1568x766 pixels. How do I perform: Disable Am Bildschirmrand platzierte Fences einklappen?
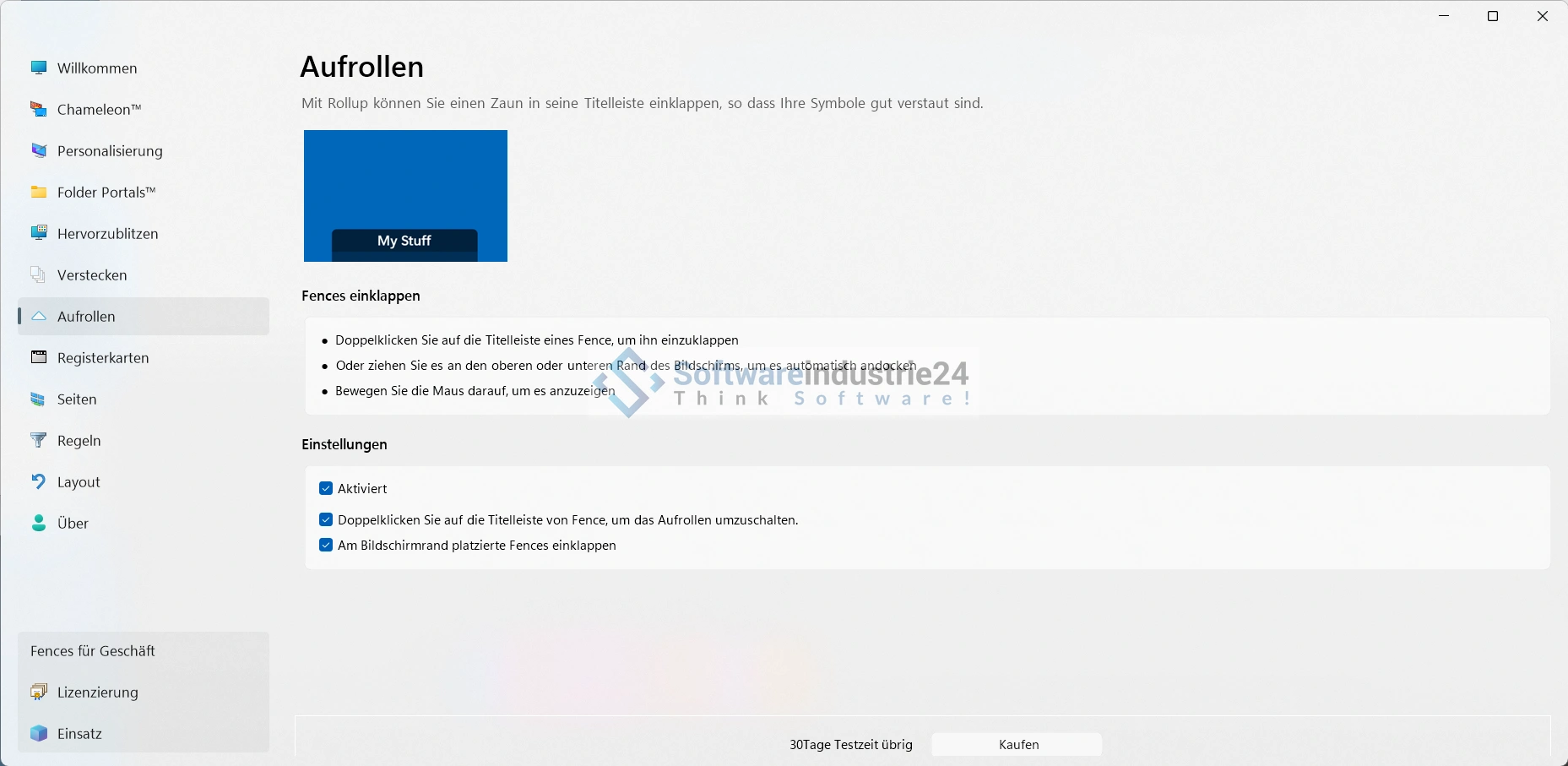pyautogui.click(x=326, y=546)
